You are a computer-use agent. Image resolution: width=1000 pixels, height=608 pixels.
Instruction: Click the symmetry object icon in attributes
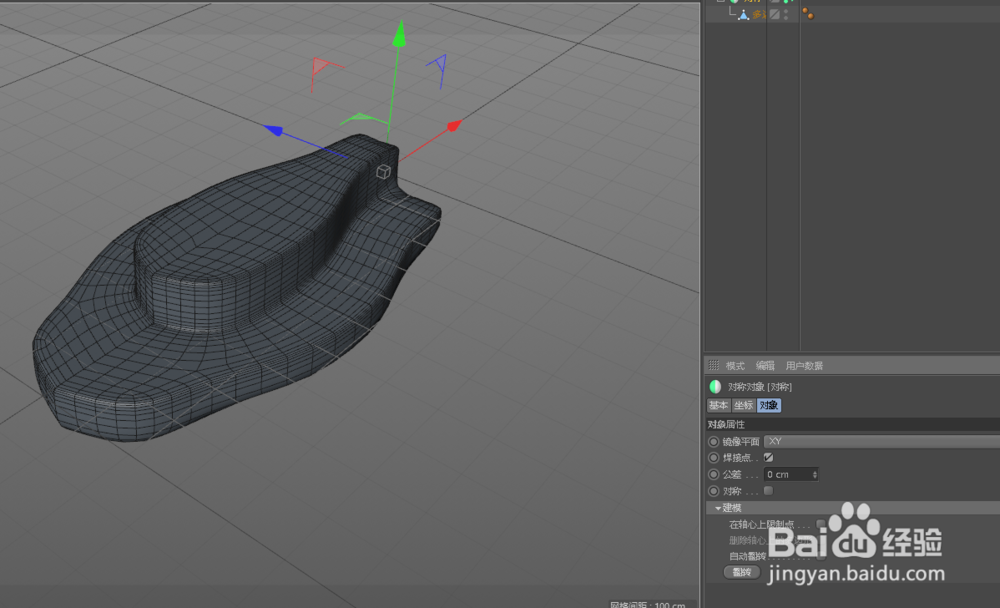715,387
